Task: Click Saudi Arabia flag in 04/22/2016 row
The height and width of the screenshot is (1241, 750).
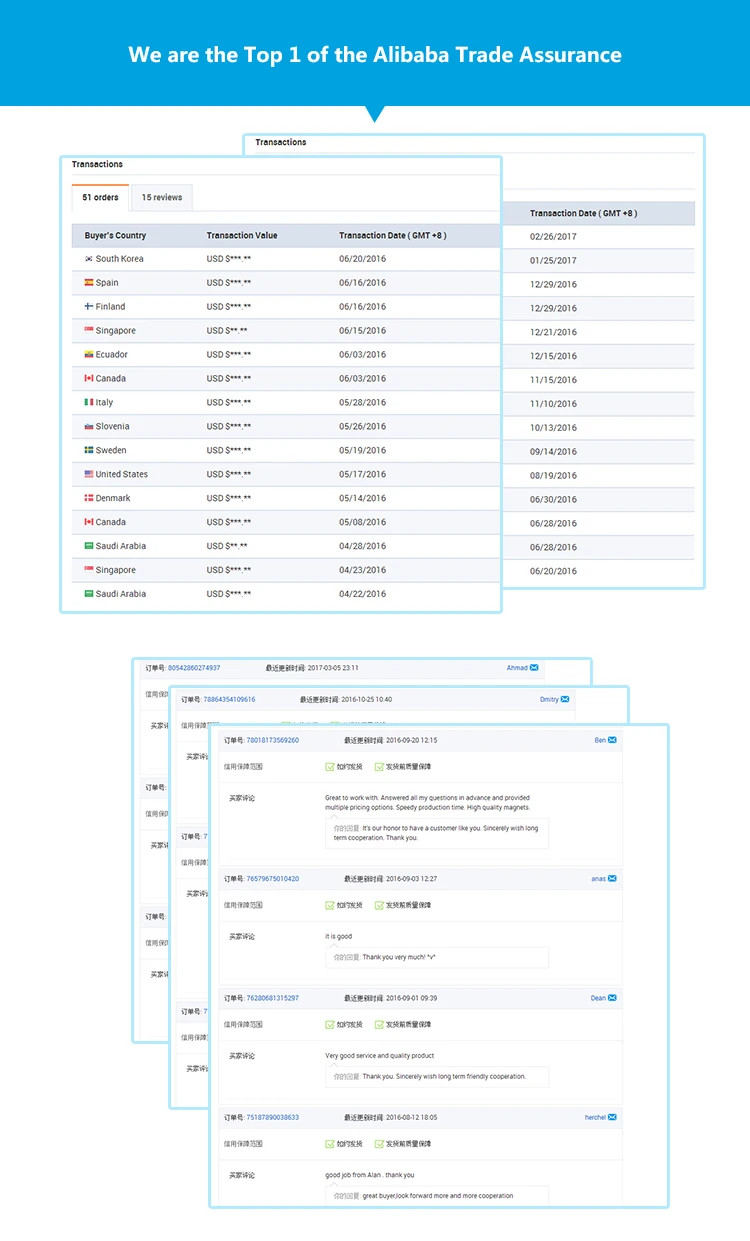Action: click(89, 594)
